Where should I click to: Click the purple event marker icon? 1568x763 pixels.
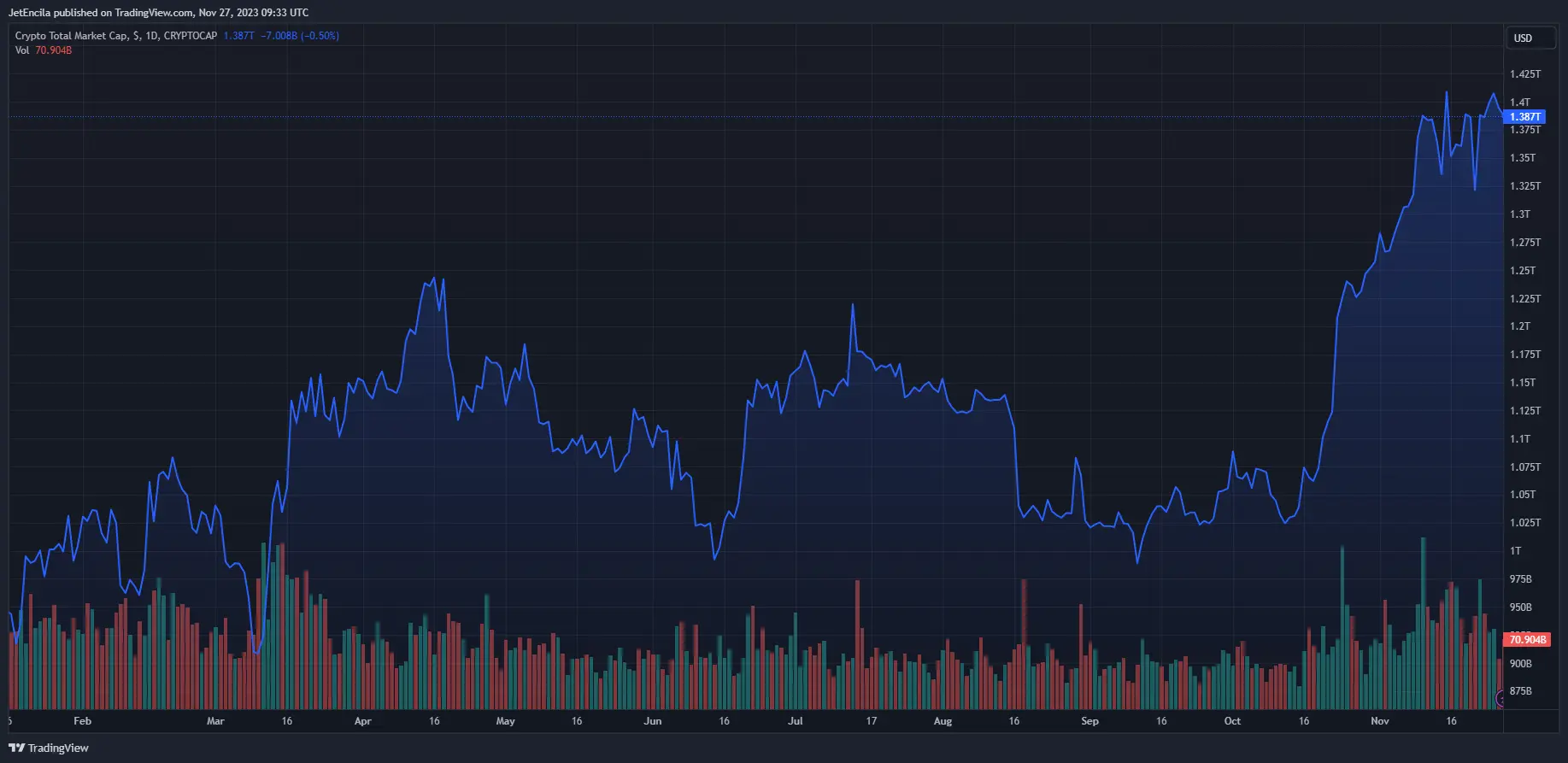(x=1500, y=700)
